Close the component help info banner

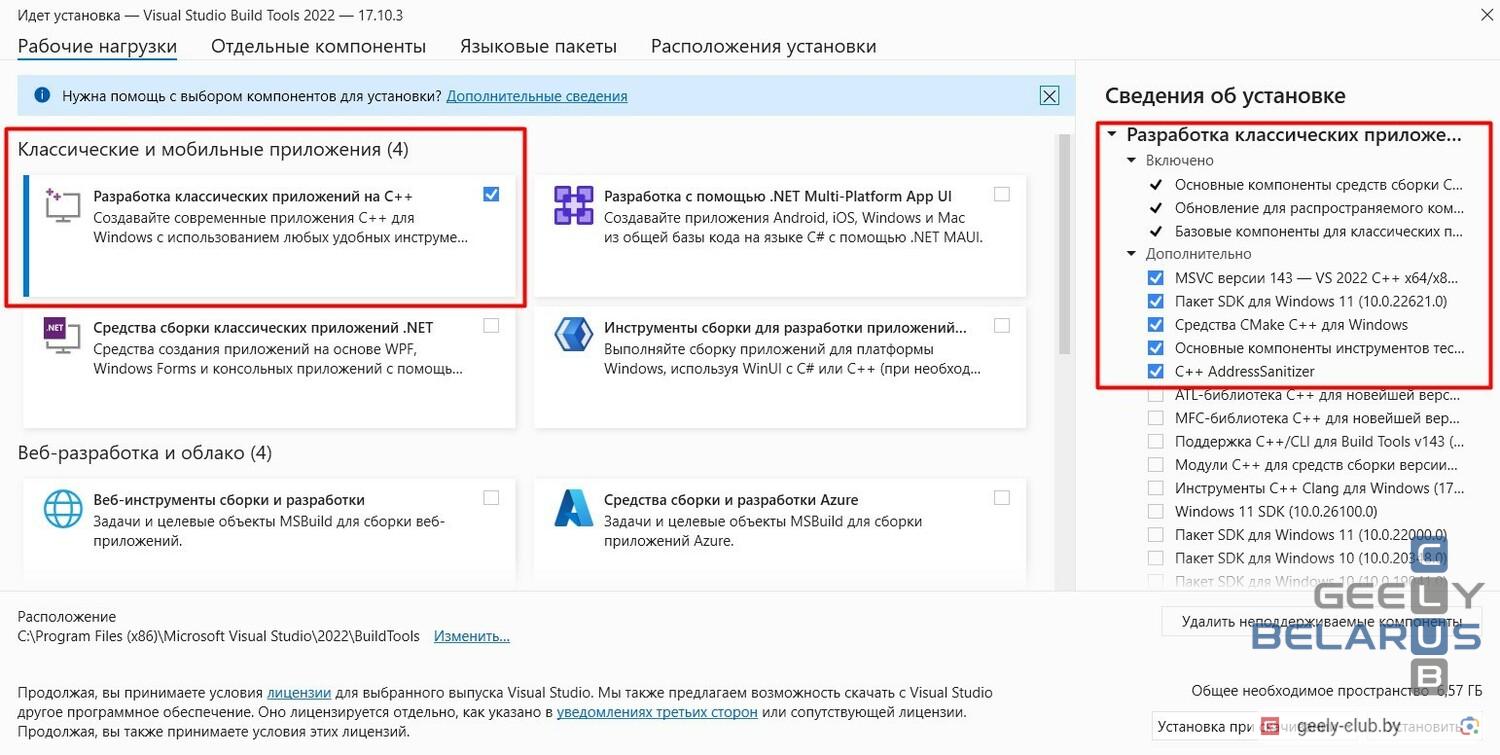tap(1049, 96)
